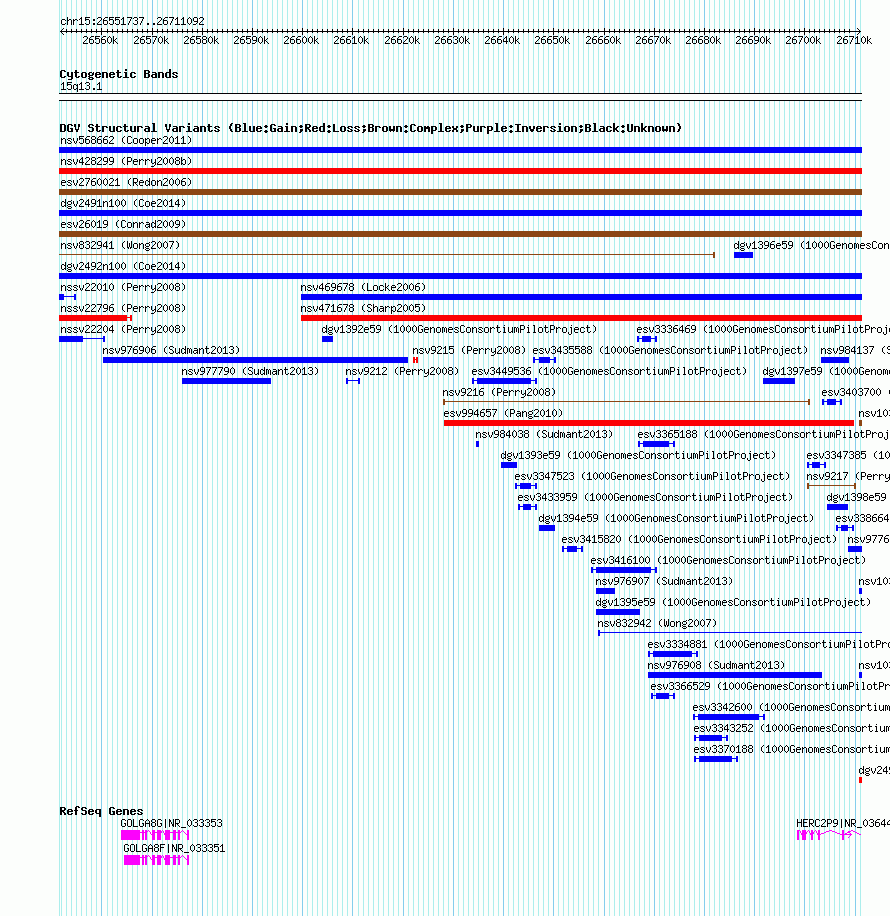Select the chr15:26551737..26711092 coordinates text
The width and height of the screenshot is (890, 916).
click(x=132, y=22)
